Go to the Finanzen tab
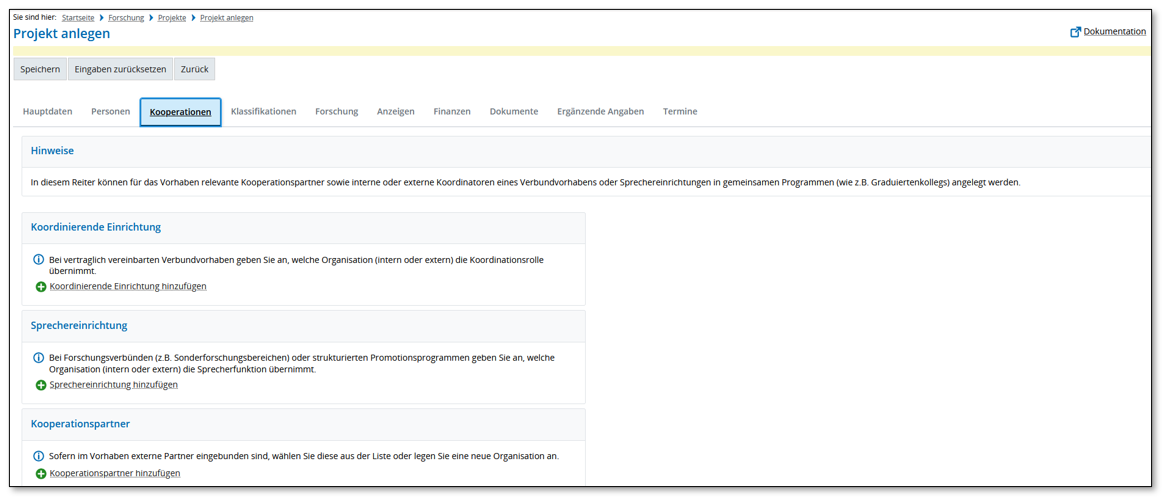 point(451,112)
